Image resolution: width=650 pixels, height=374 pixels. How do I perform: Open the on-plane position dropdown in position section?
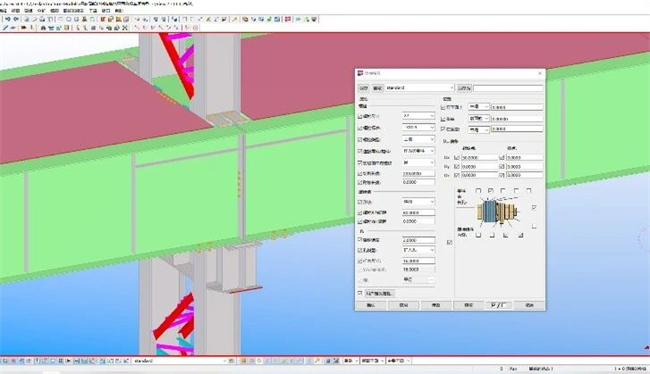pyautogui.click(x=479, y=107)
